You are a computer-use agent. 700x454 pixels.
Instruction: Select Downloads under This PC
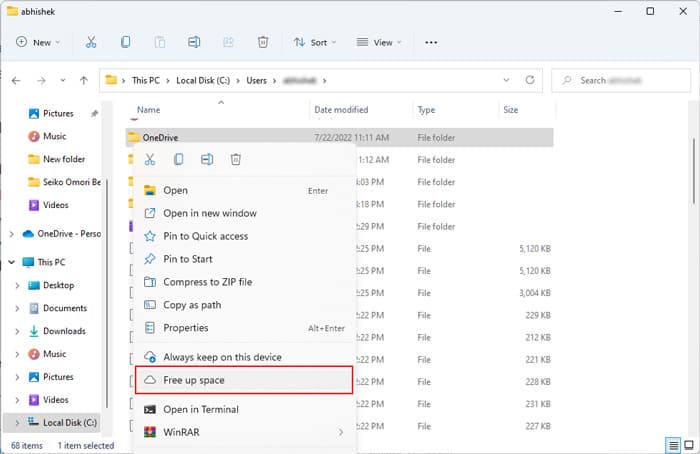tap(57, 331)
